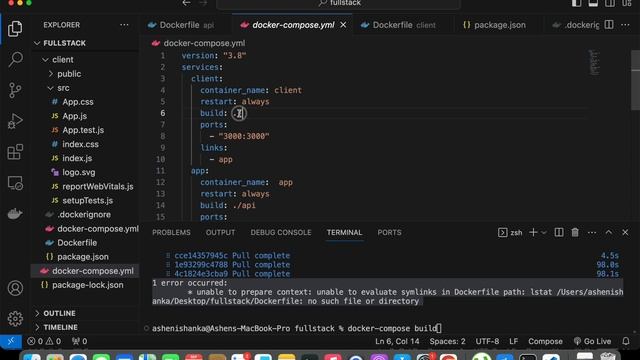The height and width of the screenshot is (360, 640).
Task: Change indentation via Spaces: 2
Action: click(447, 341)
